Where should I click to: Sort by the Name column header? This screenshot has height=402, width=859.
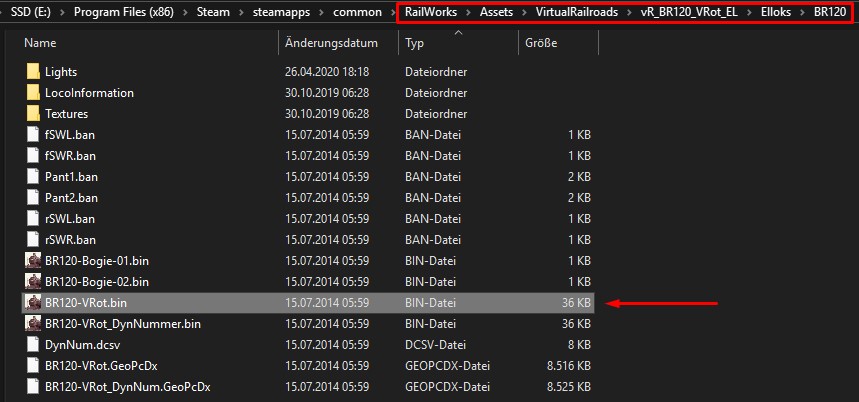pos(40,43)
